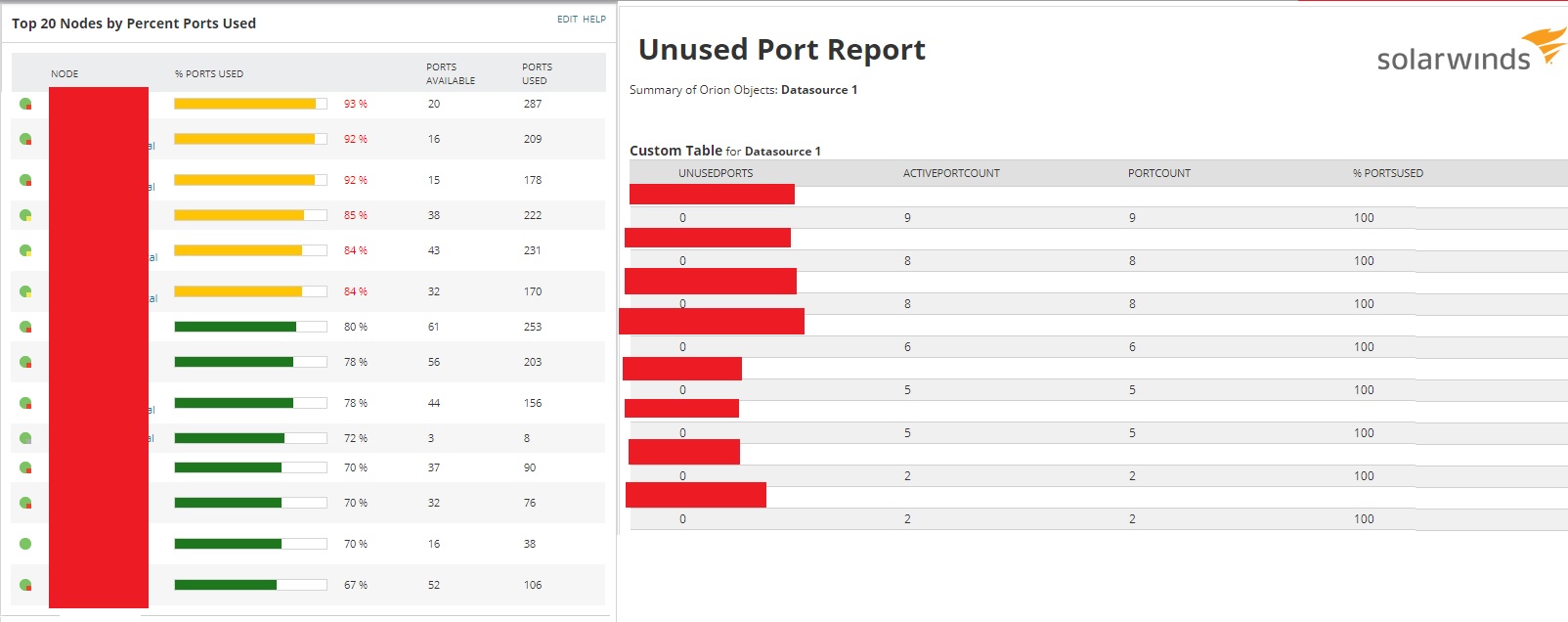Click the status icon of the node with 38 ports used

[25, 544]
